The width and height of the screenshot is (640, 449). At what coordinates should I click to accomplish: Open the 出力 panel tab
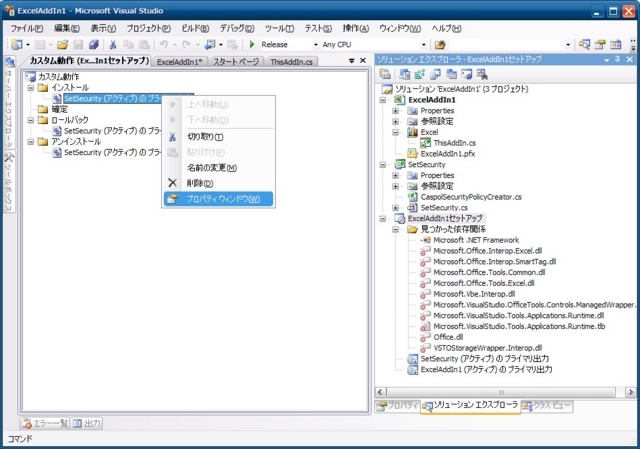[87, 423]
